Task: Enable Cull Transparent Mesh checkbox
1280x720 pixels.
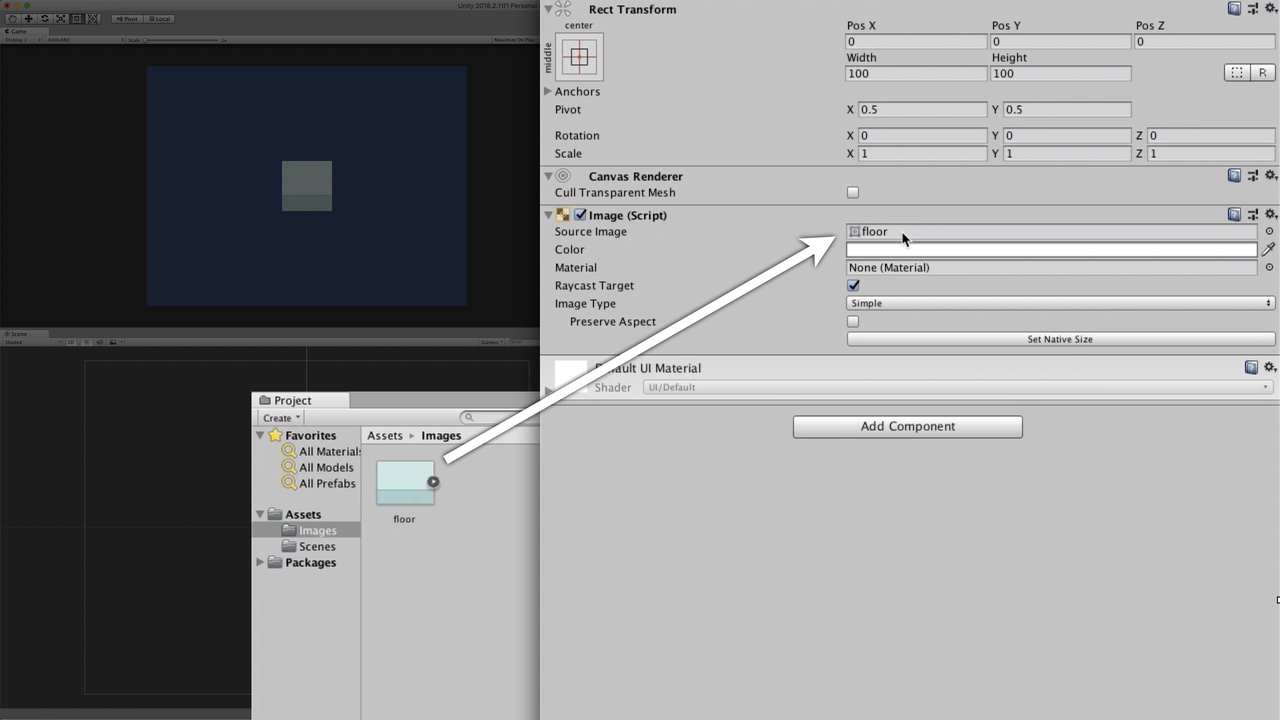Action: coord(853,192)
